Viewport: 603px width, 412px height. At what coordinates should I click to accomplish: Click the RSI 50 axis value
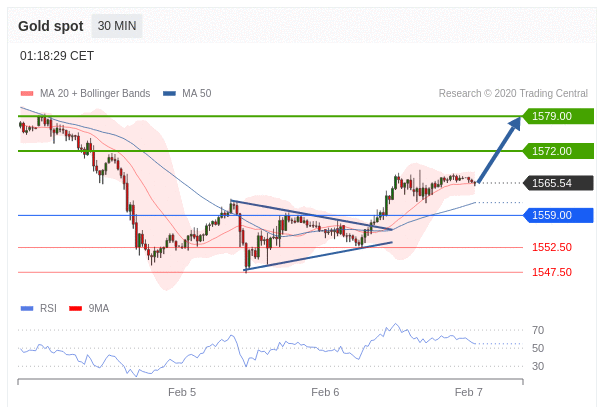tap(538, 349)
